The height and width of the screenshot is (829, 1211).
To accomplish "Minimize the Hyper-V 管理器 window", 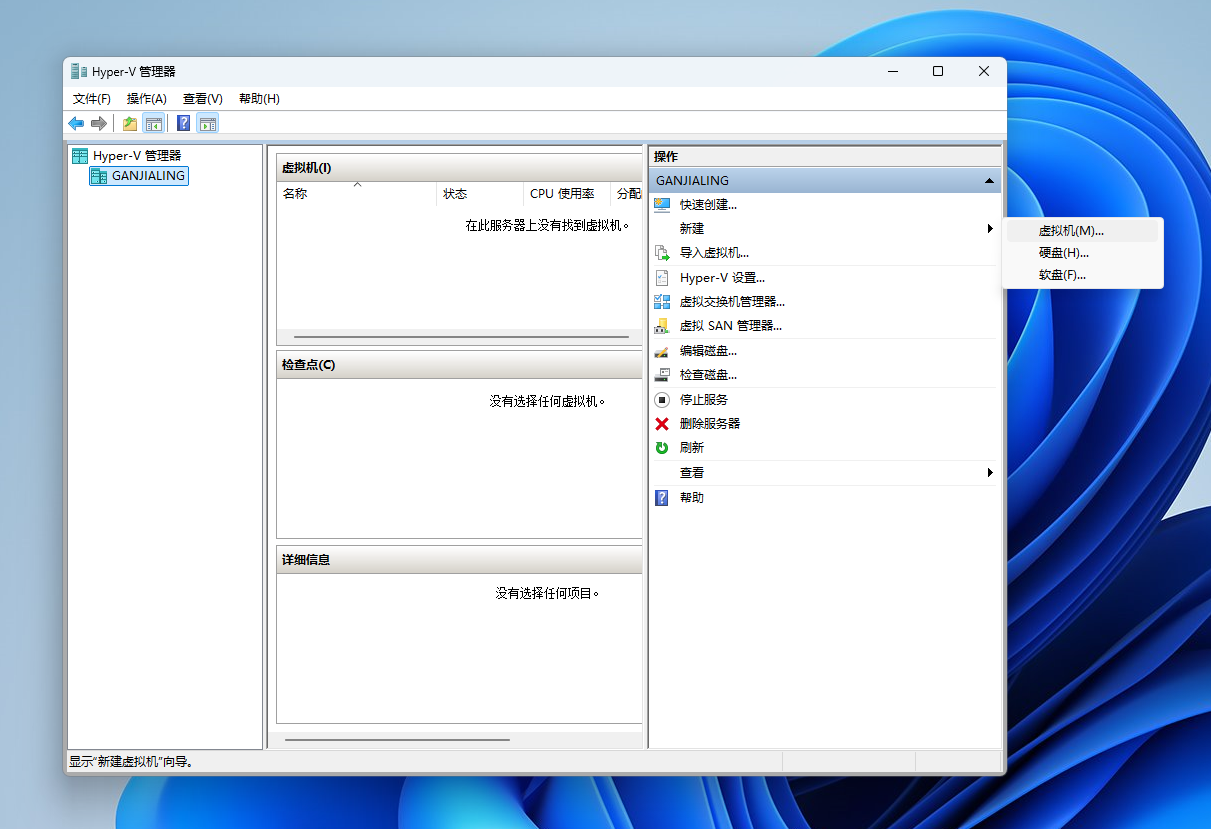I will [892, 71].
